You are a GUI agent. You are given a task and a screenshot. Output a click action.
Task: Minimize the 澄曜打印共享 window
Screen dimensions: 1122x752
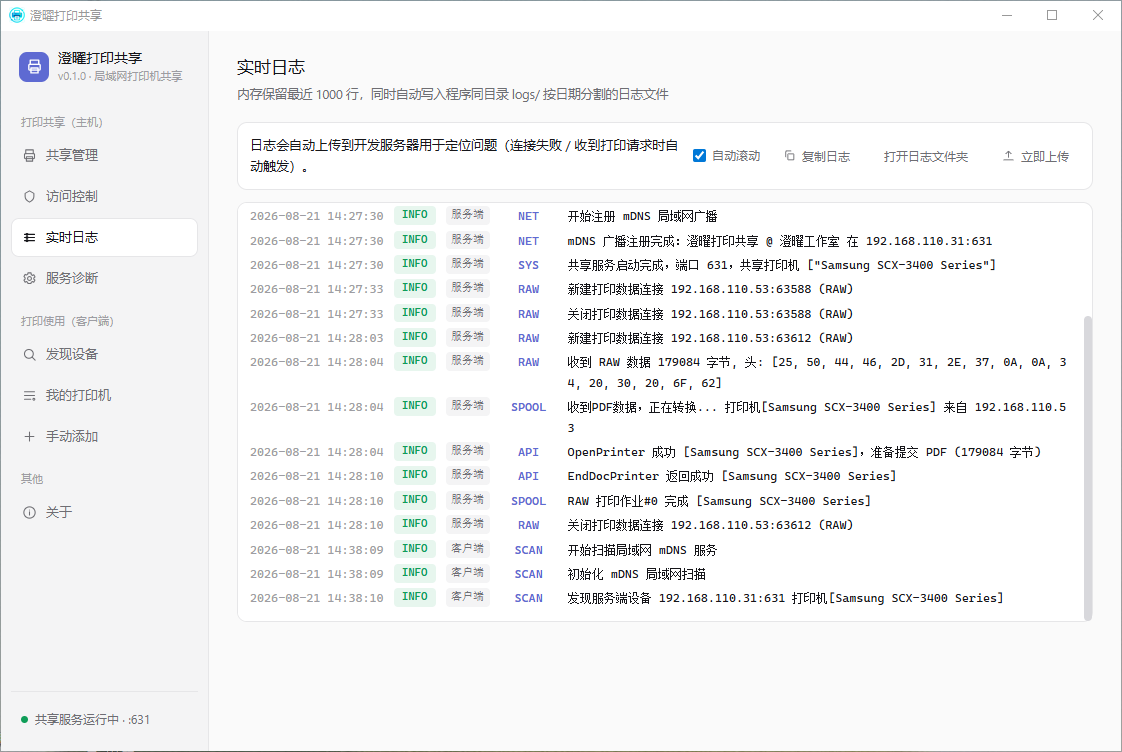(1007, 15)
